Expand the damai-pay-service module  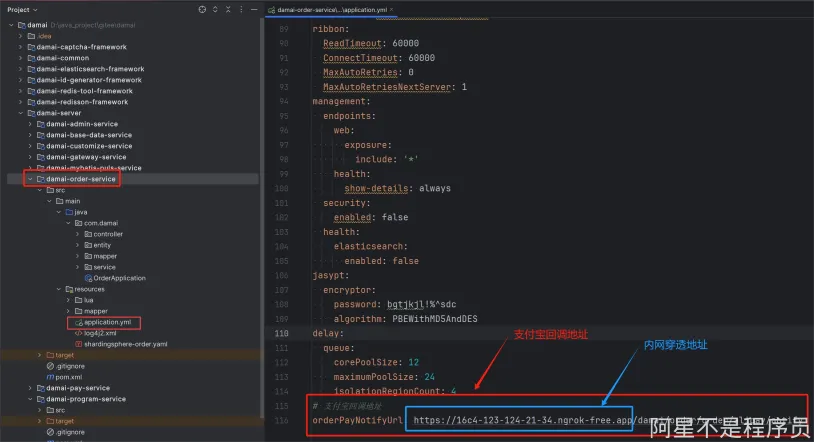tap(30, 388)
